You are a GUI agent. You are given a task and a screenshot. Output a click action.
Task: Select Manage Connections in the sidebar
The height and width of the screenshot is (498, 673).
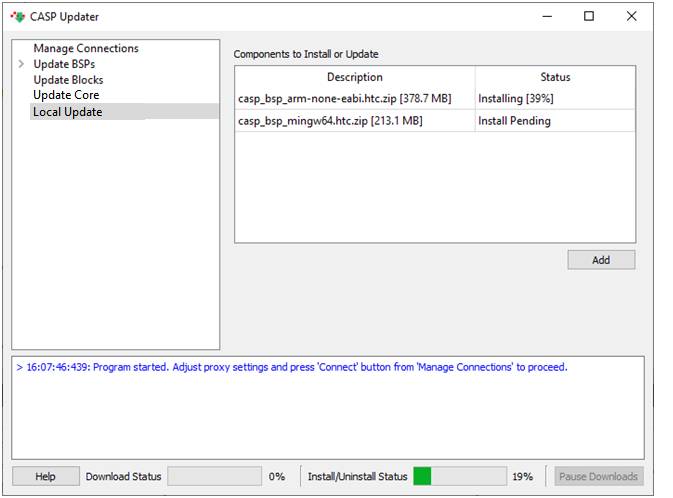(86, 48)
